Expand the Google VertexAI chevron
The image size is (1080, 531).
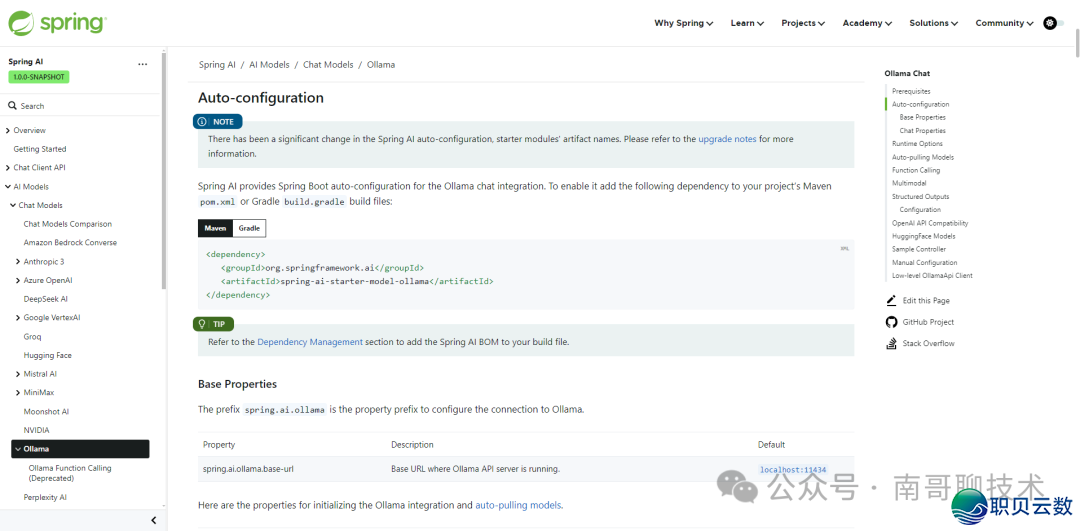point(17,317)
